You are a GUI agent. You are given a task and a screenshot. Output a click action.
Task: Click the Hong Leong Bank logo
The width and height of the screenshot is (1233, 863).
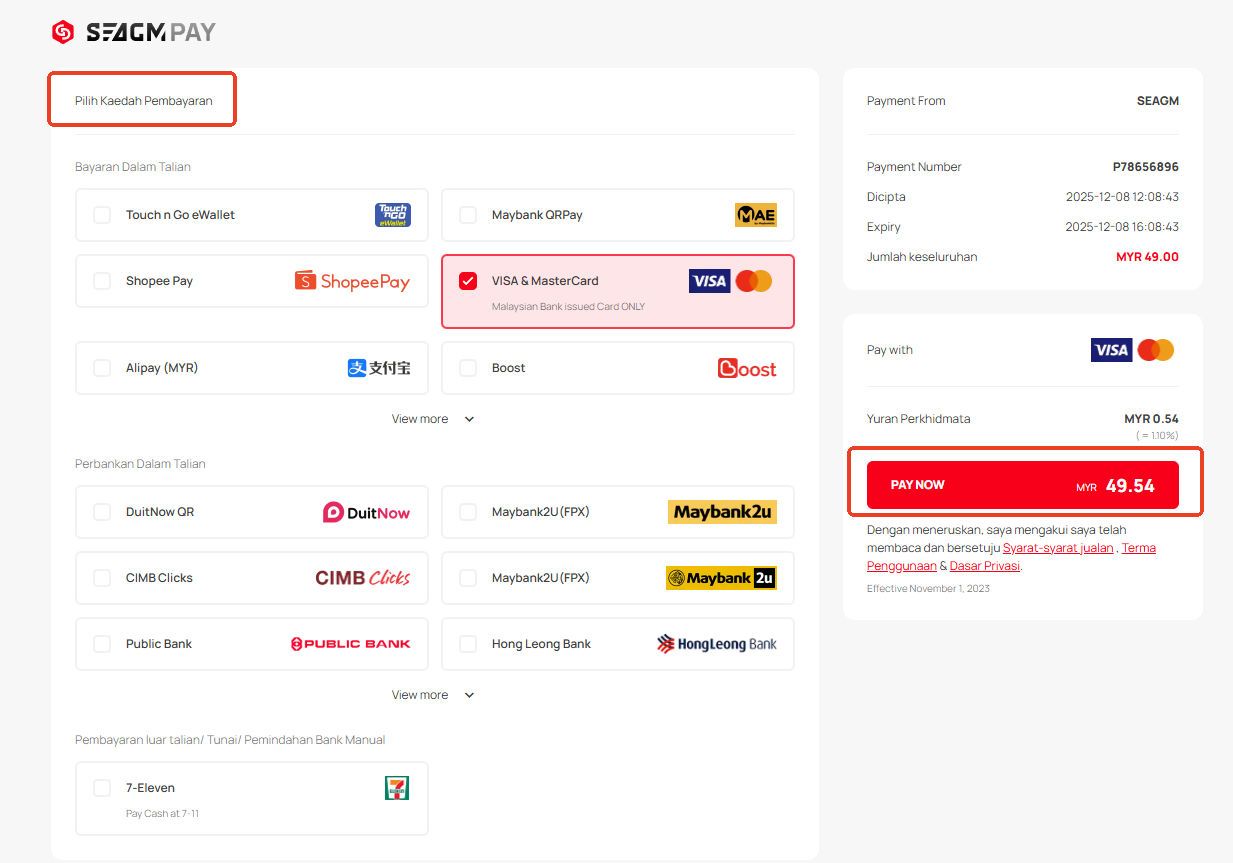click(x=716, y=644)
